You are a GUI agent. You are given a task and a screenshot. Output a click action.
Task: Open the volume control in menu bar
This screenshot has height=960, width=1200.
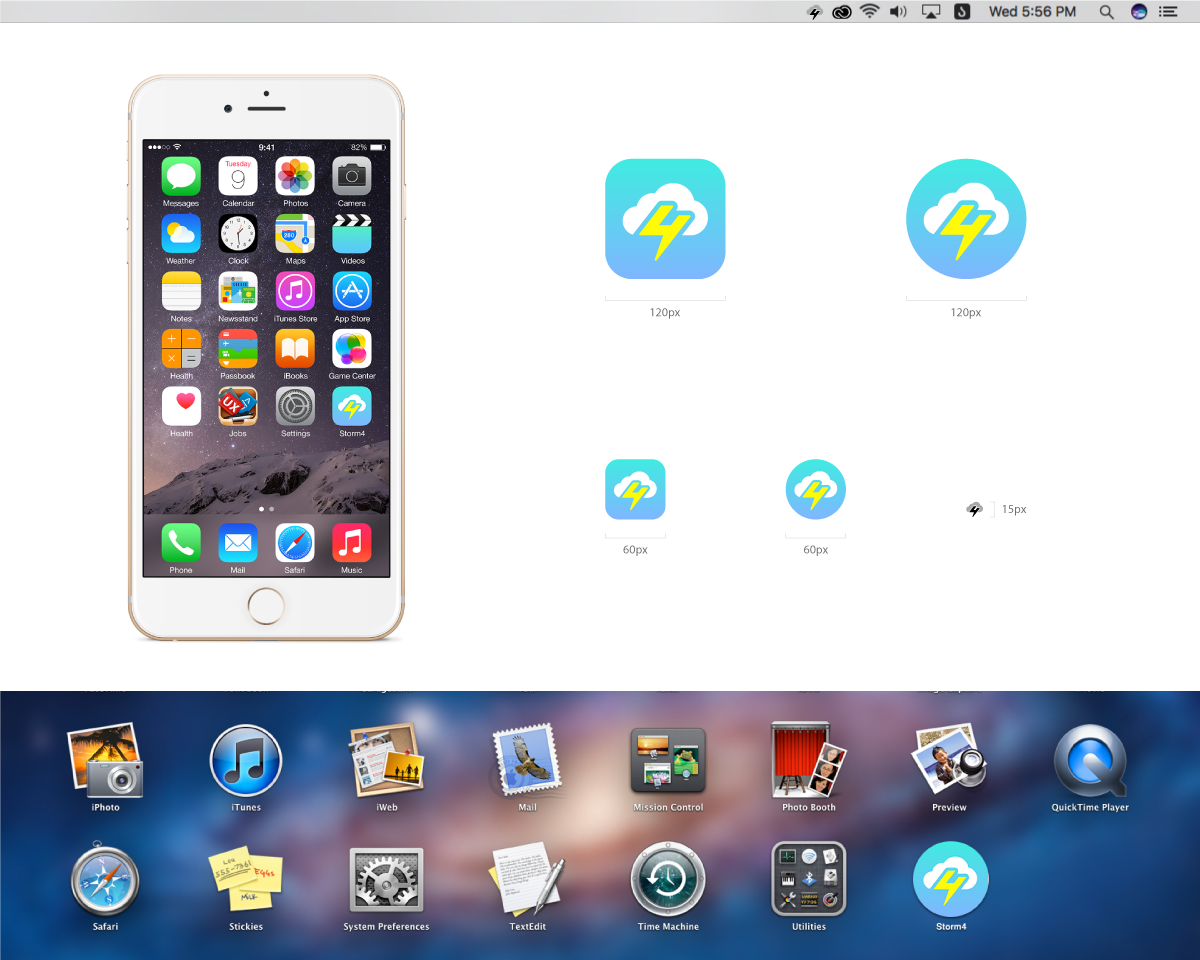898,12
